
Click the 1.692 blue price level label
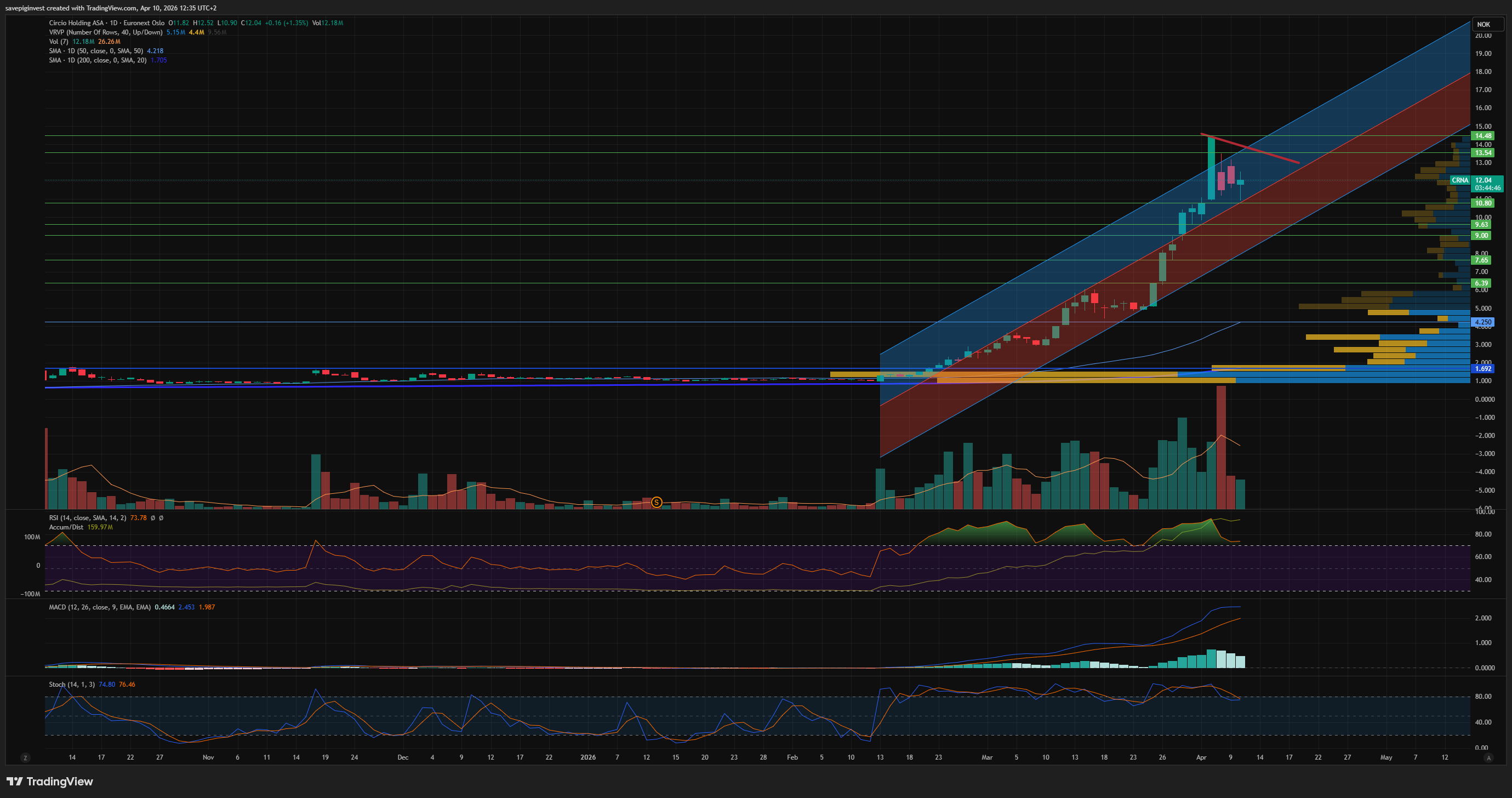pos(1484,369)
